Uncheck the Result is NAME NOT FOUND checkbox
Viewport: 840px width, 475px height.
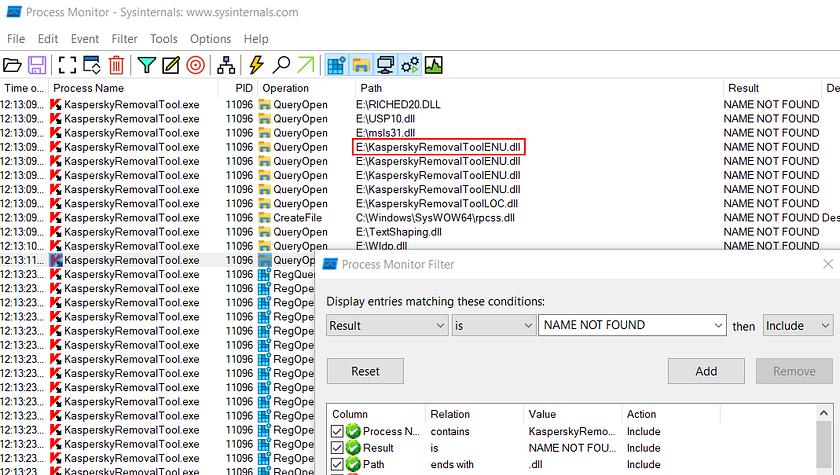coord(337,448)
